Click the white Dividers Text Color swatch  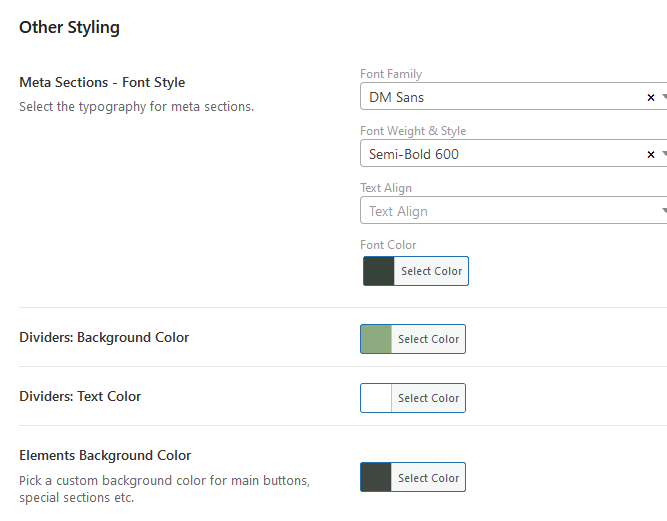(376, 398)
